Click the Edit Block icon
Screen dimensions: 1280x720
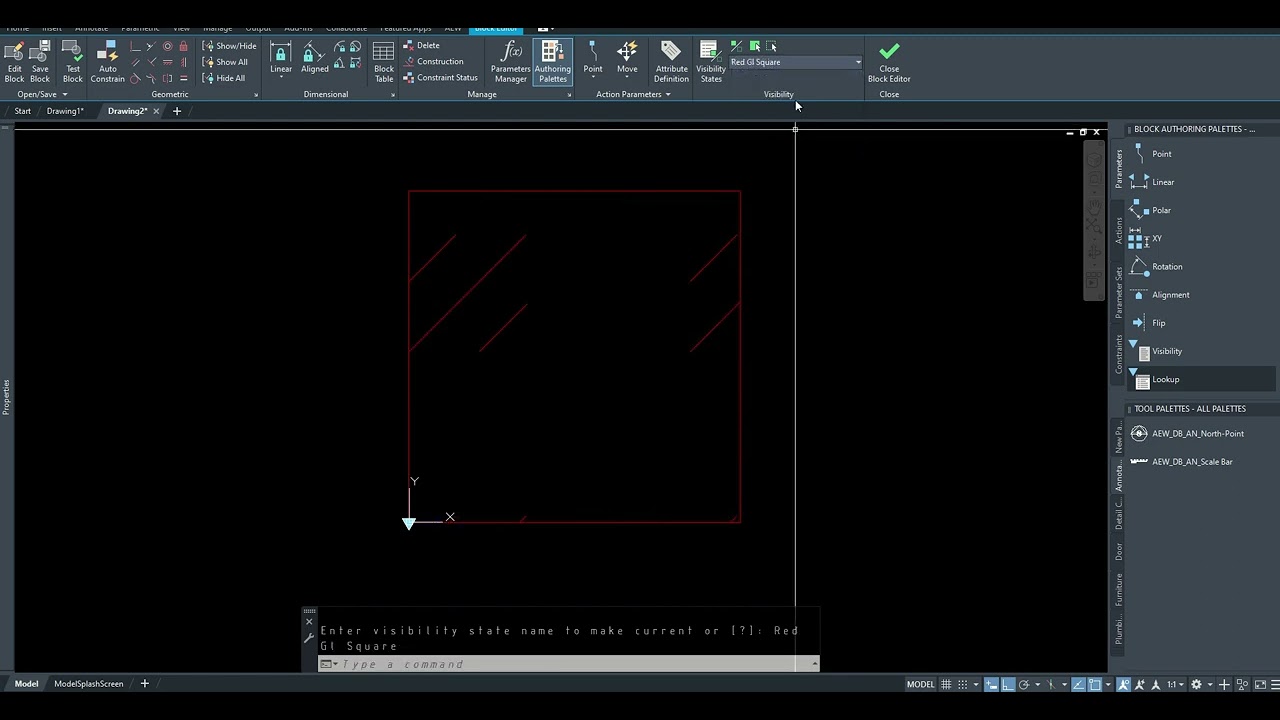14,62
